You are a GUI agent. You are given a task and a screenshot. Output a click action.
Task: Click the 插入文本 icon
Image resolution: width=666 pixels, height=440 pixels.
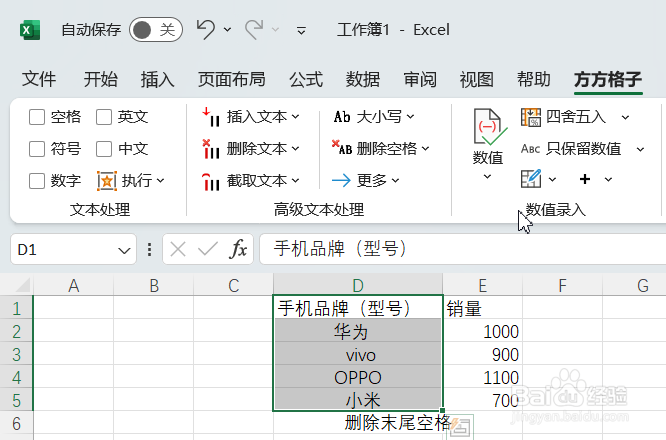211,117
